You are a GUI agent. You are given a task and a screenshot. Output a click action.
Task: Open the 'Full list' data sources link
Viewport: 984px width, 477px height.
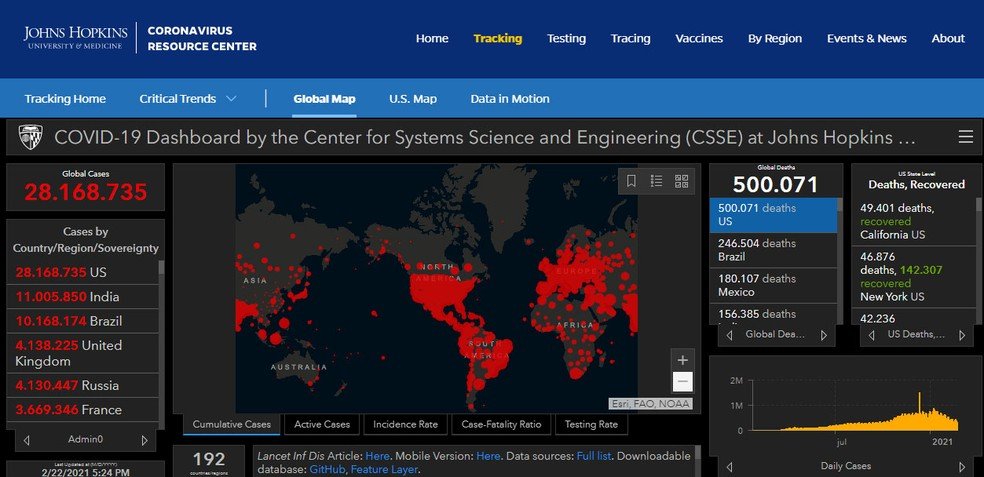pos(594,456)
